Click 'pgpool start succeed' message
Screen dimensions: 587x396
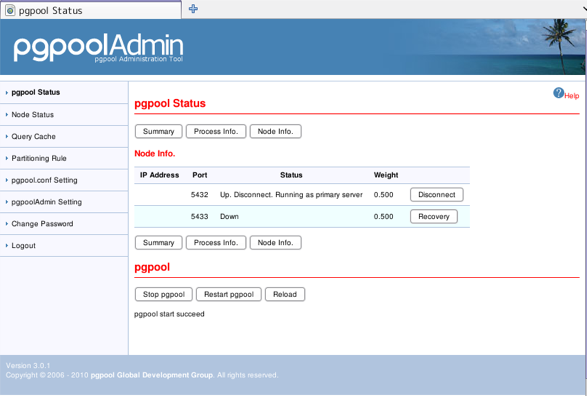pos(169,314)
